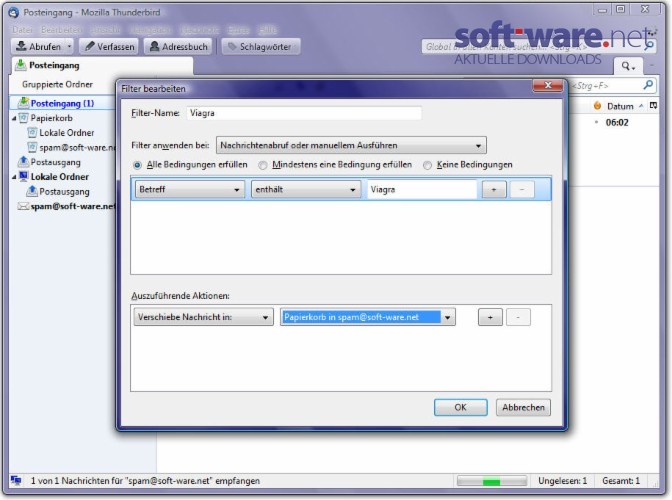The image size is (672, 500).
Task: Remove the condition with the minus button
Action: pos(522,189)
